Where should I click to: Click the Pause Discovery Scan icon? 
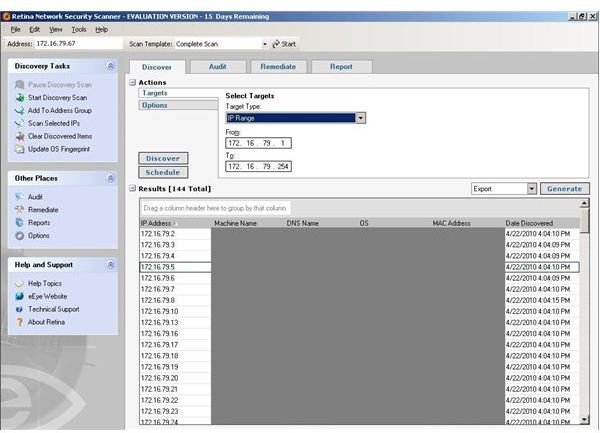[x=20, y=85]
